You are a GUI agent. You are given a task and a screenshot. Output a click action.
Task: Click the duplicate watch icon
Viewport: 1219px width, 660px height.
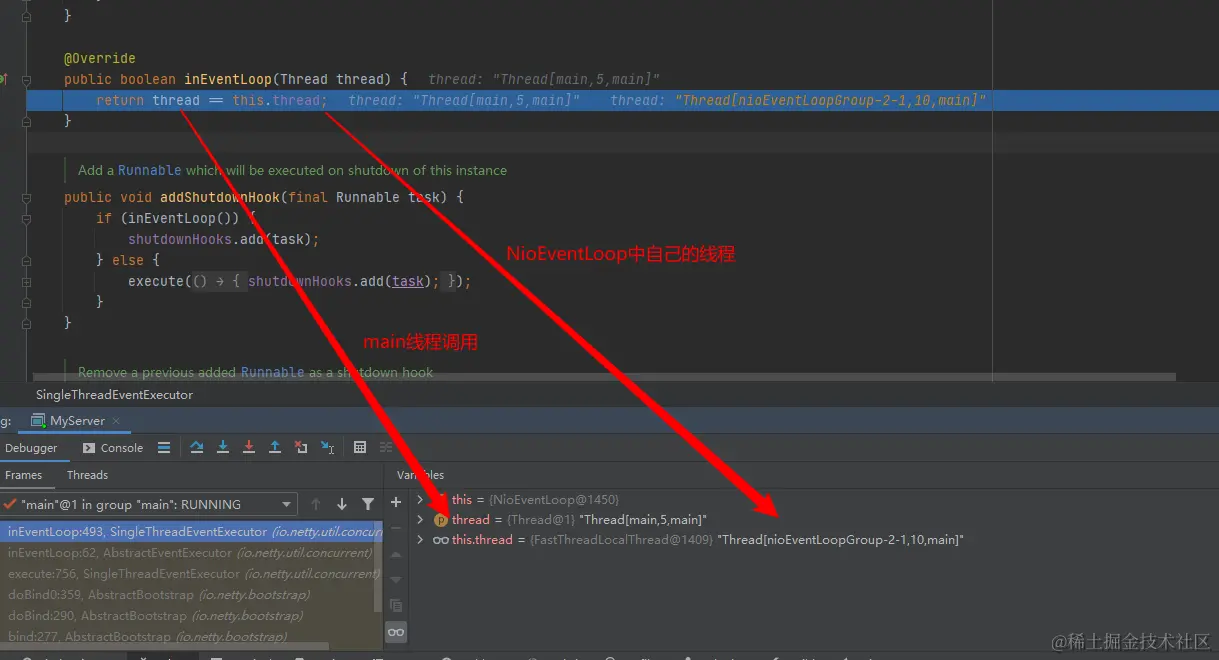coord(396,606)
